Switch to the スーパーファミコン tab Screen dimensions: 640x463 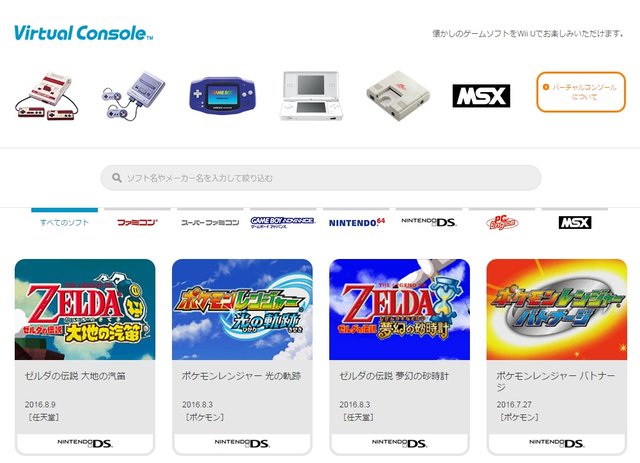[210, 223]
